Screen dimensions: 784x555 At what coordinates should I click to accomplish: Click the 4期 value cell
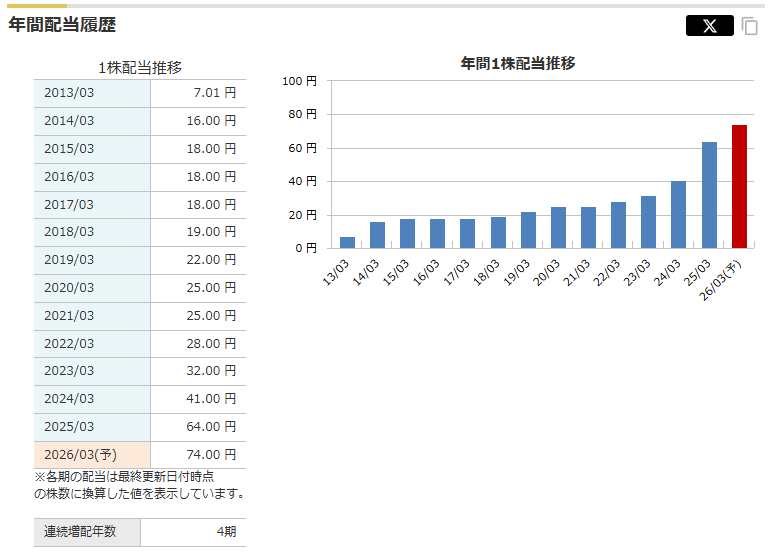click(226, 532)
